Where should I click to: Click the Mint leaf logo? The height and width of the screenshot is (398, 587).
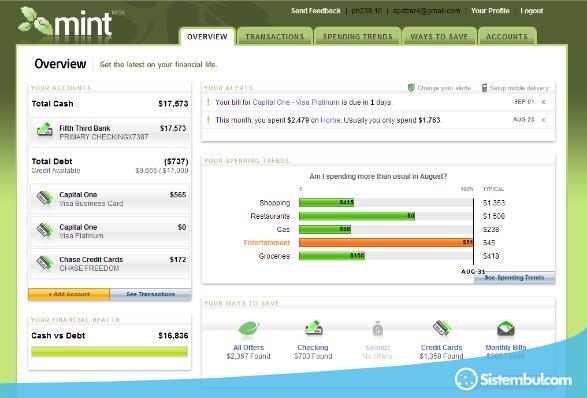point(36,21)
